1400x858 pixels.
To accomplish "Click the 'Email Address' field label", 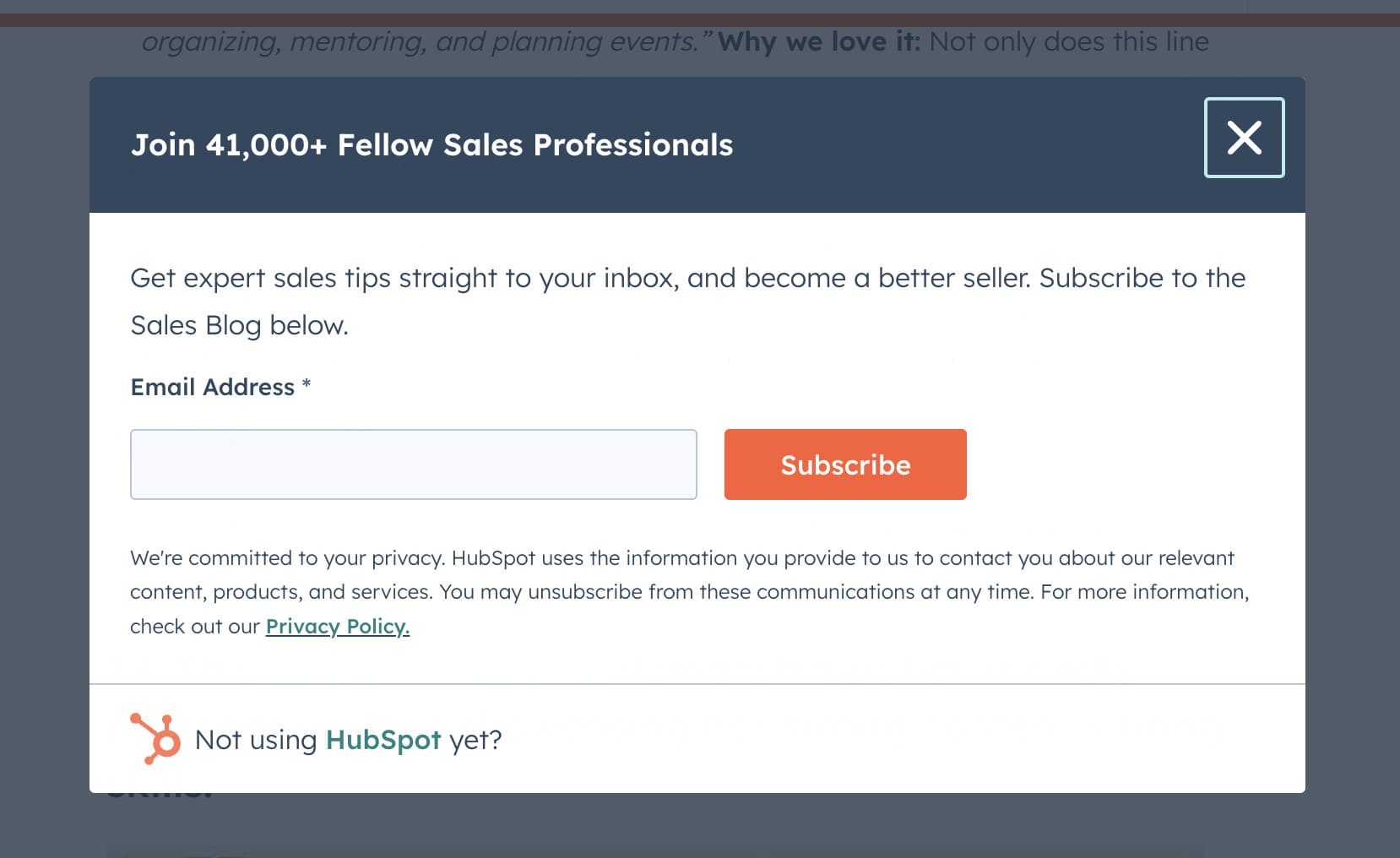I will pos(213,387).
